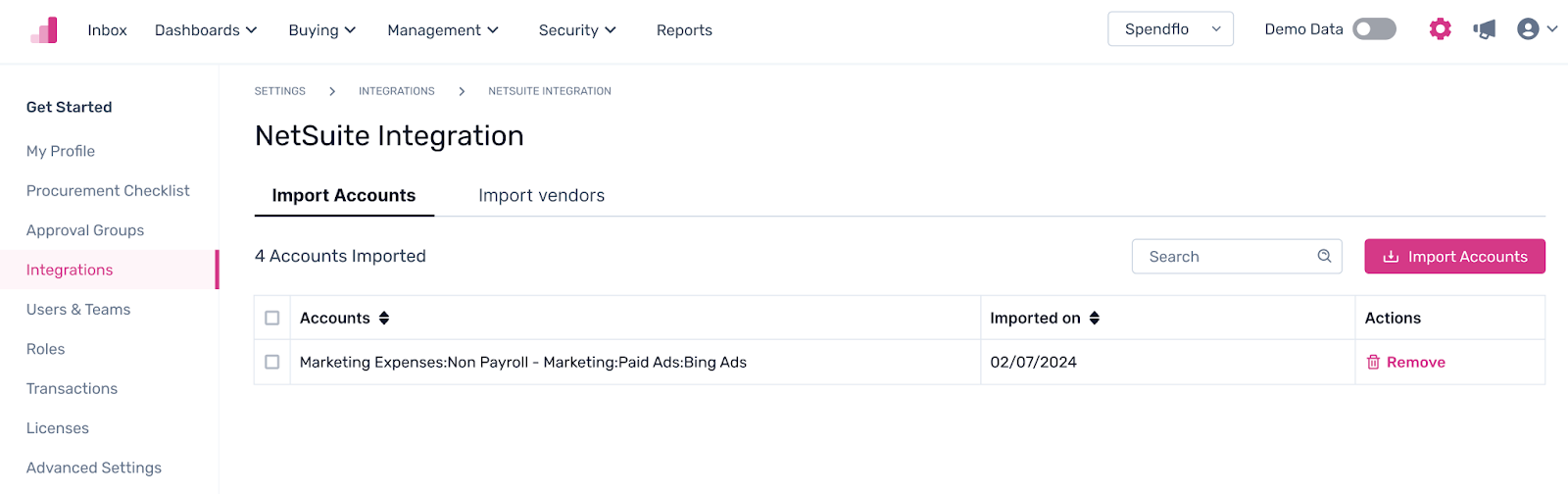Screen dimensions: 1568x494
Task: Open Advanced Settings in the sidebar
Action: point(94,468)
